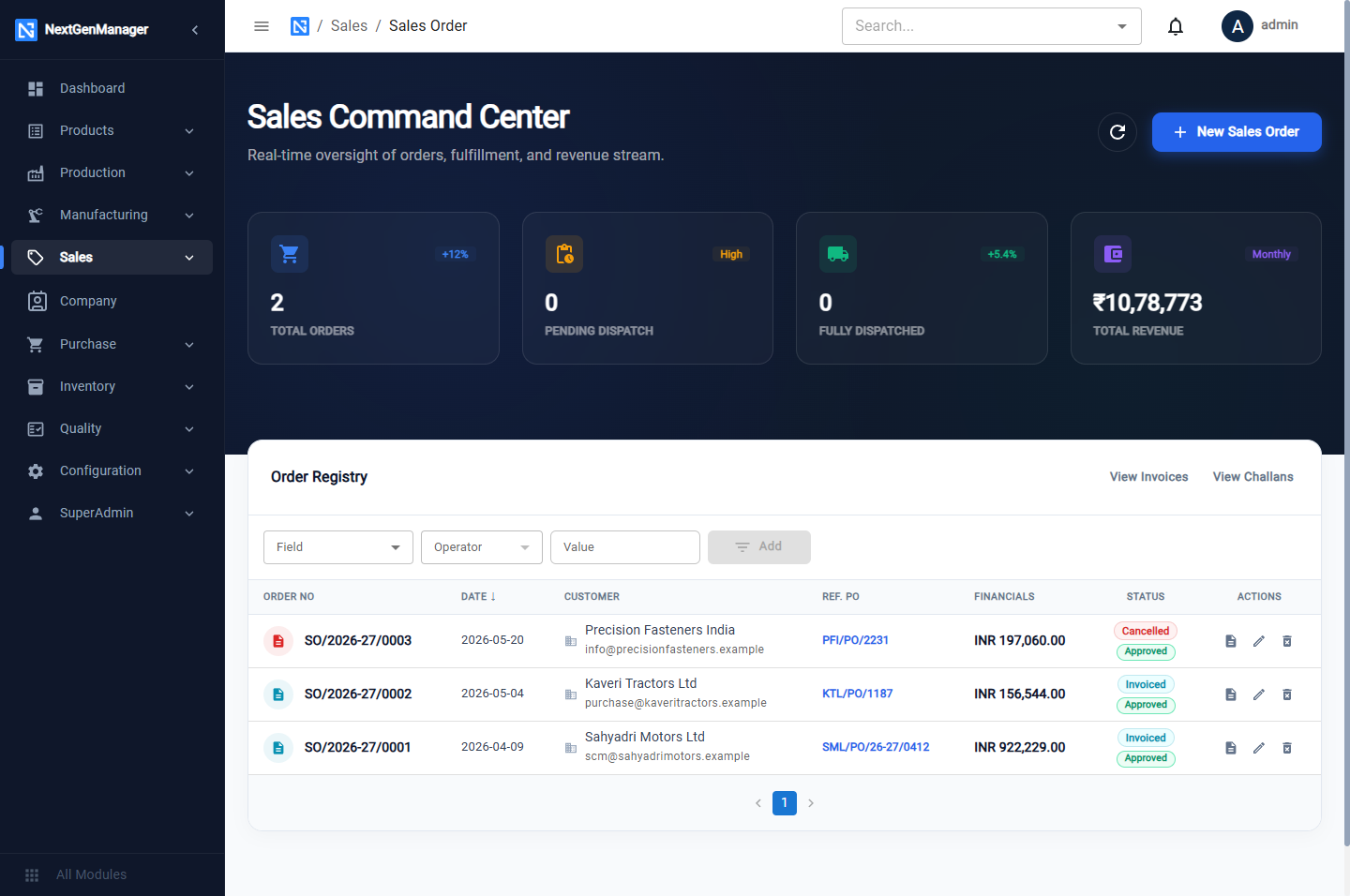Refresh the Sales Command Center data
The height and width of the screenshot is (896, 1350).
1117,132
